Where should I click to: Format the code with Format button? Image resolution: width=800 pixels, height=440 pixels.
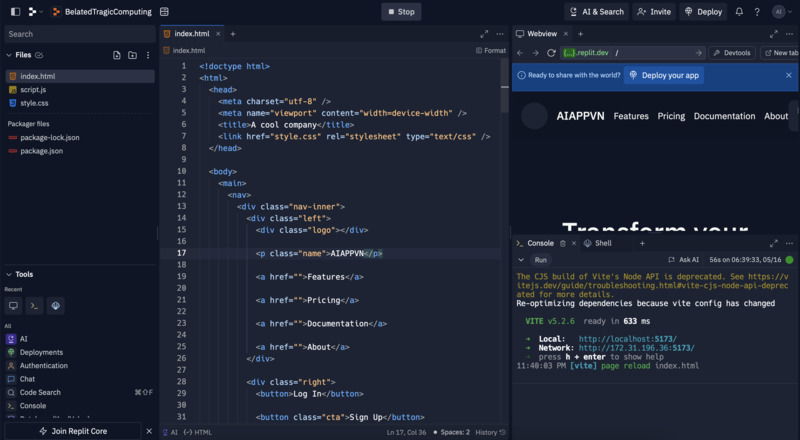pos(491,51)
